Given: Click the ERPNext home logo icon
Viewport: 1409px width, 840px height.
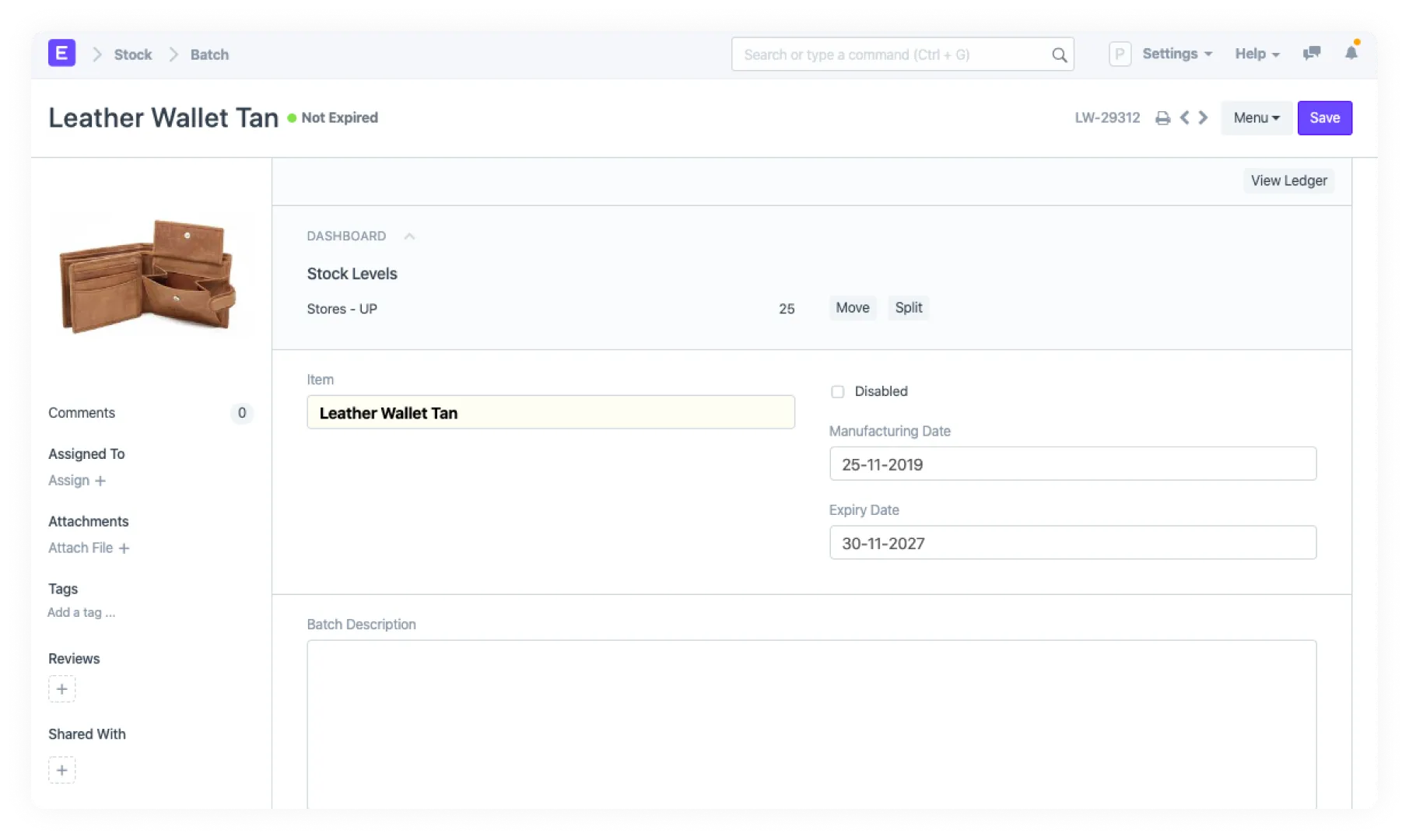Looking at the screenshot, I should [x=61, y=54].
